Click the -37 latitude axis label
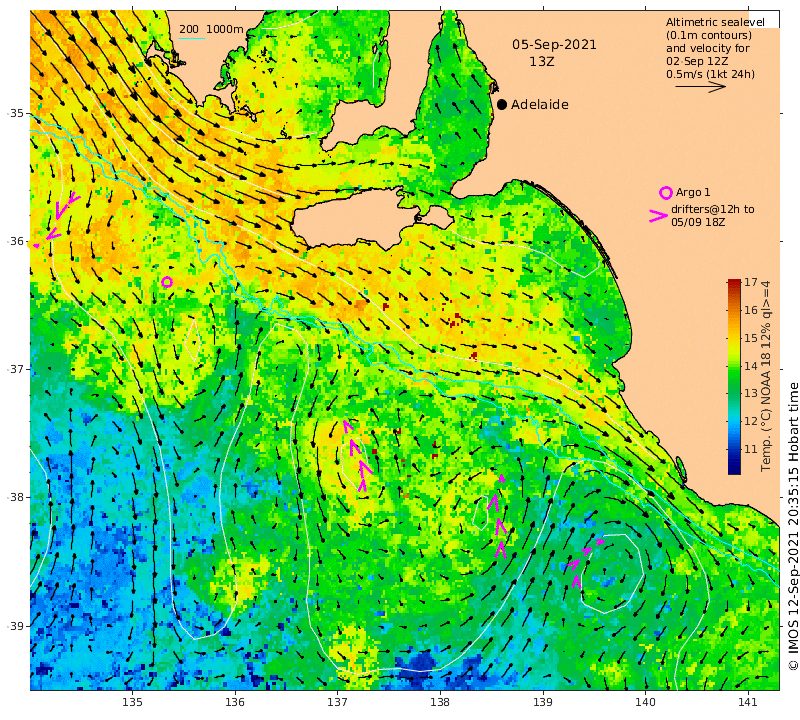The image size is (800, 720). 15,369
